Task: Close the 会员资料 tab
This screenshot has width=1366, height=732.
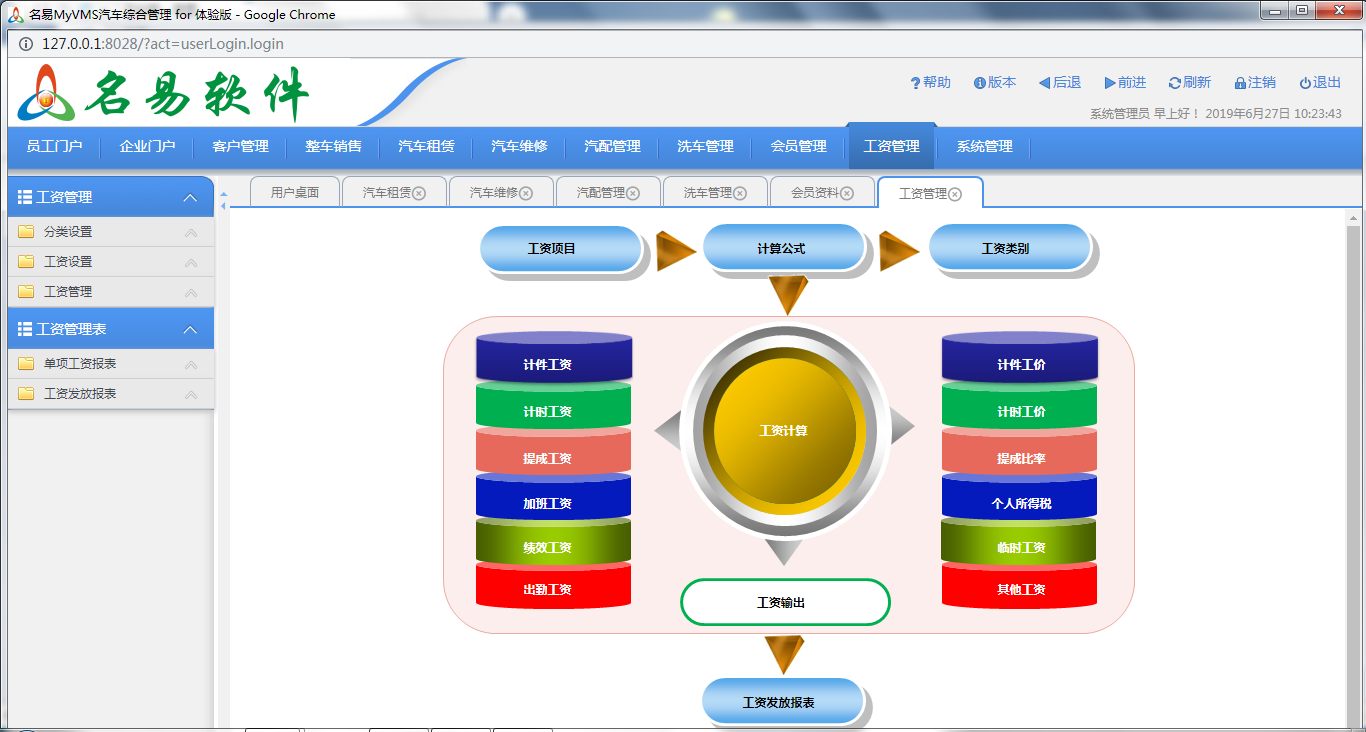Action: (847, 193)
